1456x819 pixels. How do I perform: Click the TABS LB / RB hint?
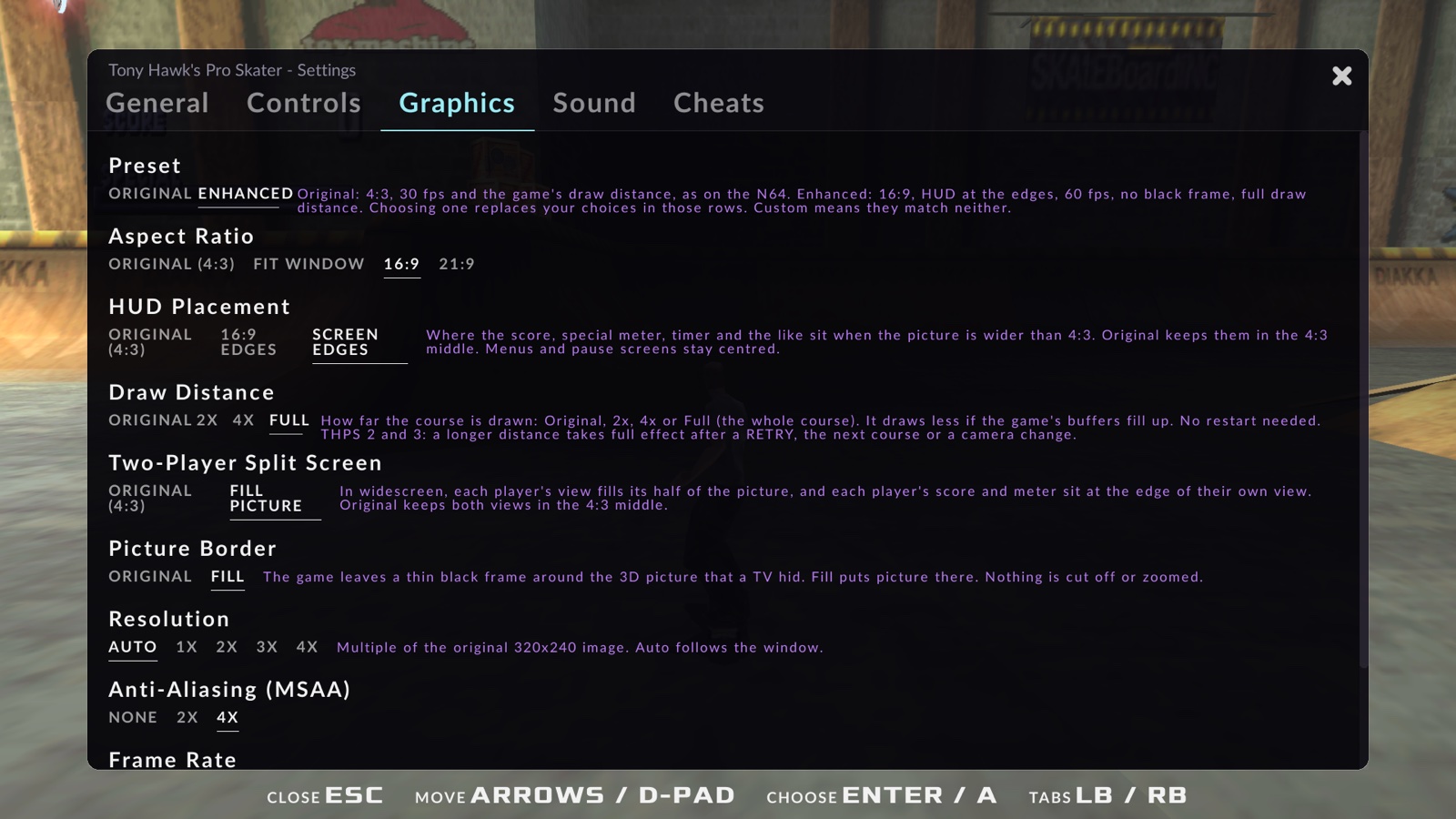(1107, 795)
